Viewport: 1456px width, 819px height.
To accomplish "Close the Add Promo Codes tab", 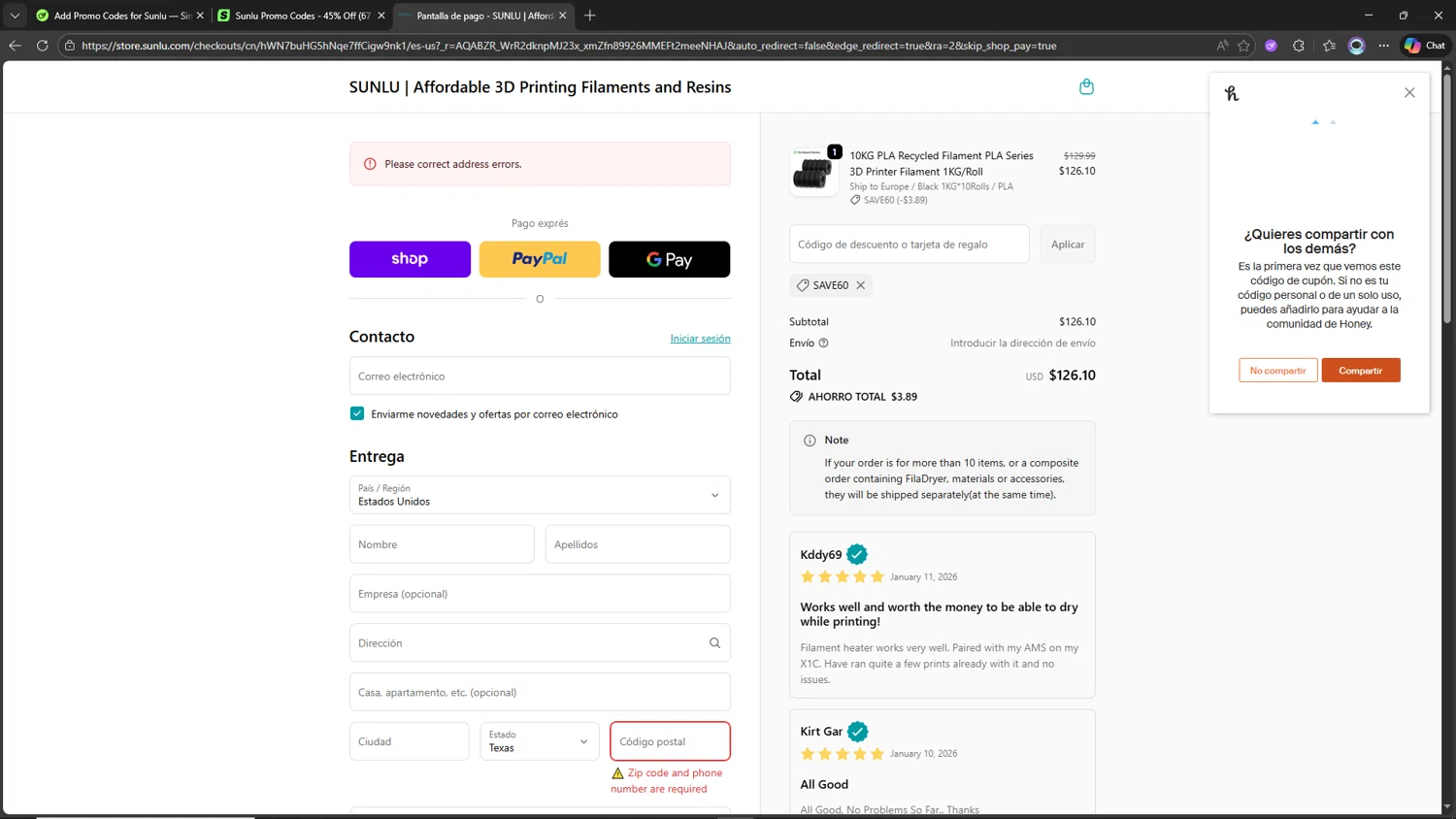I will pyautogui.click(x=200, y=16).
